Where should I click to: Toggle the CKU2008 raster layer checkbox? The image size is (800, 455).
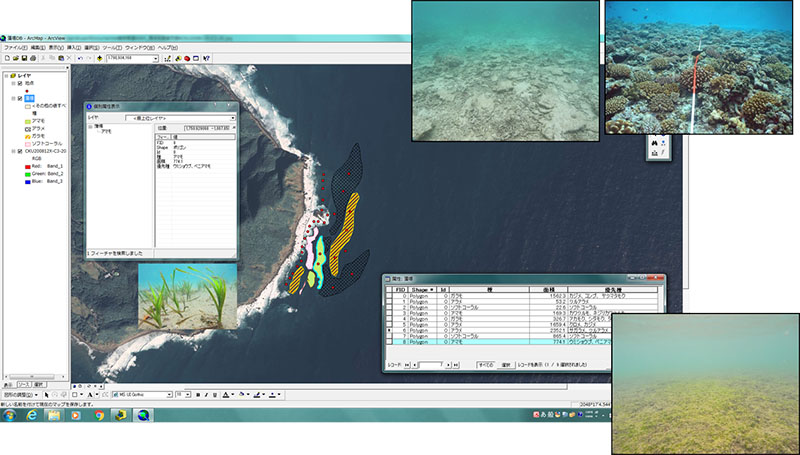20,151
